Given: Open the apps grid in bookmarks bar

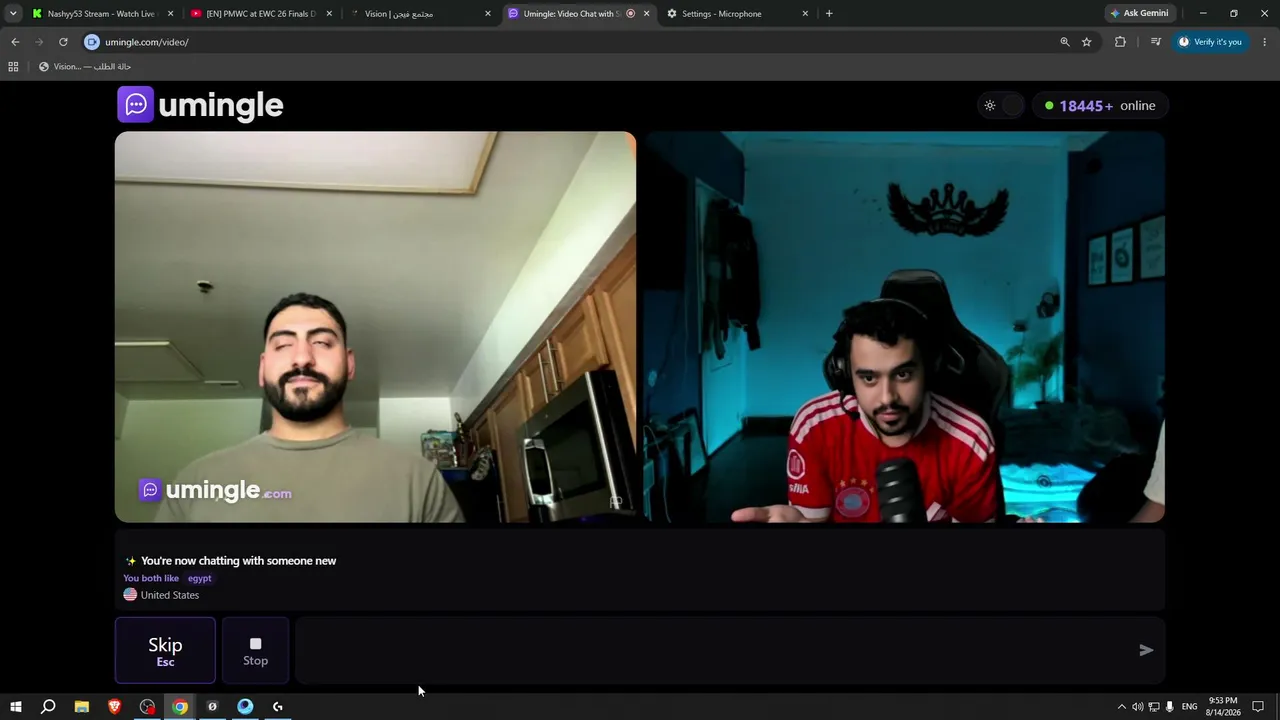Looking at the screenshot, I should pos(13,67).
